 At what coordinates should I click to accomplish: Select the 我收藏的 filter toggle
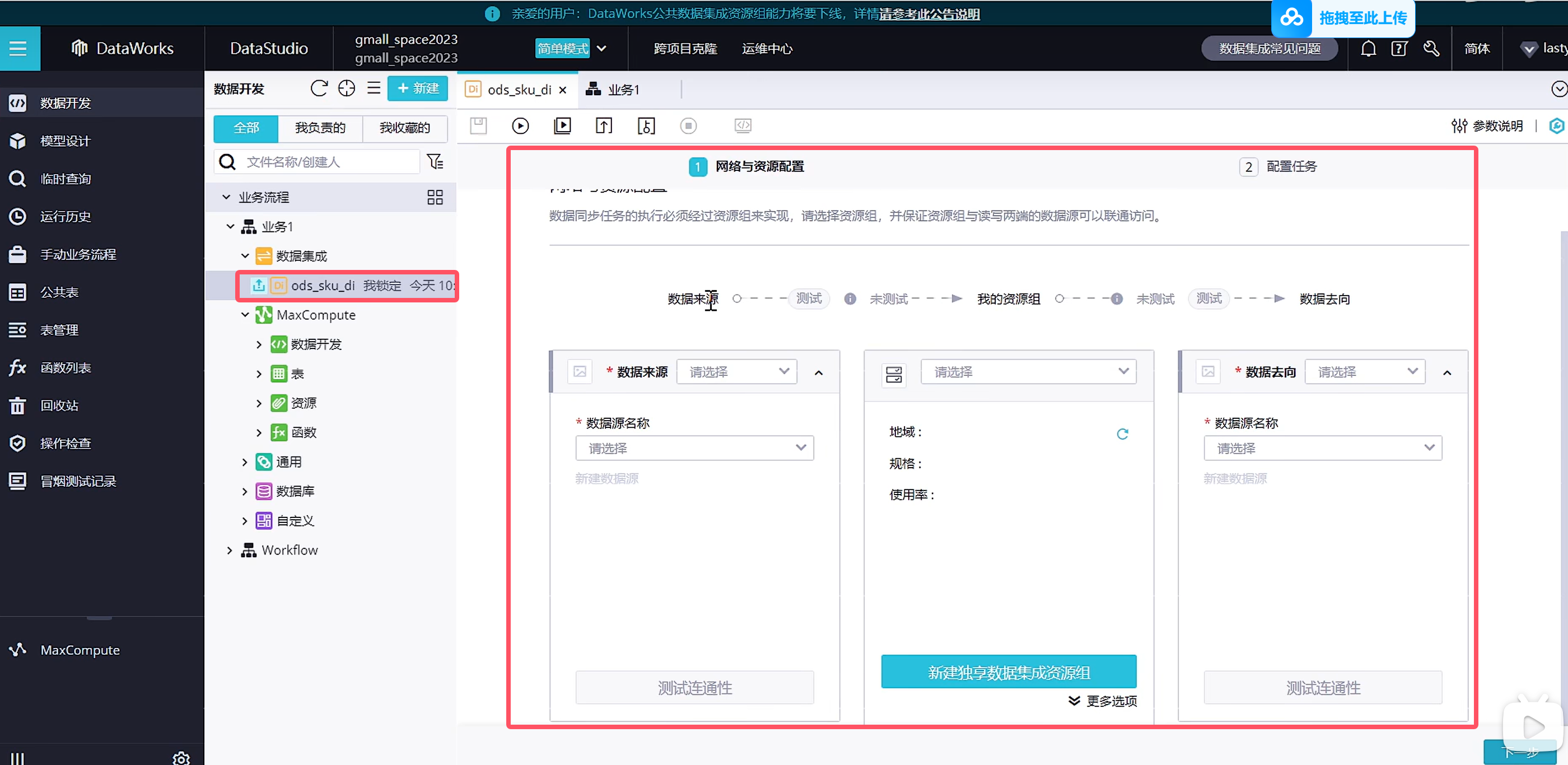coord(404,128)
